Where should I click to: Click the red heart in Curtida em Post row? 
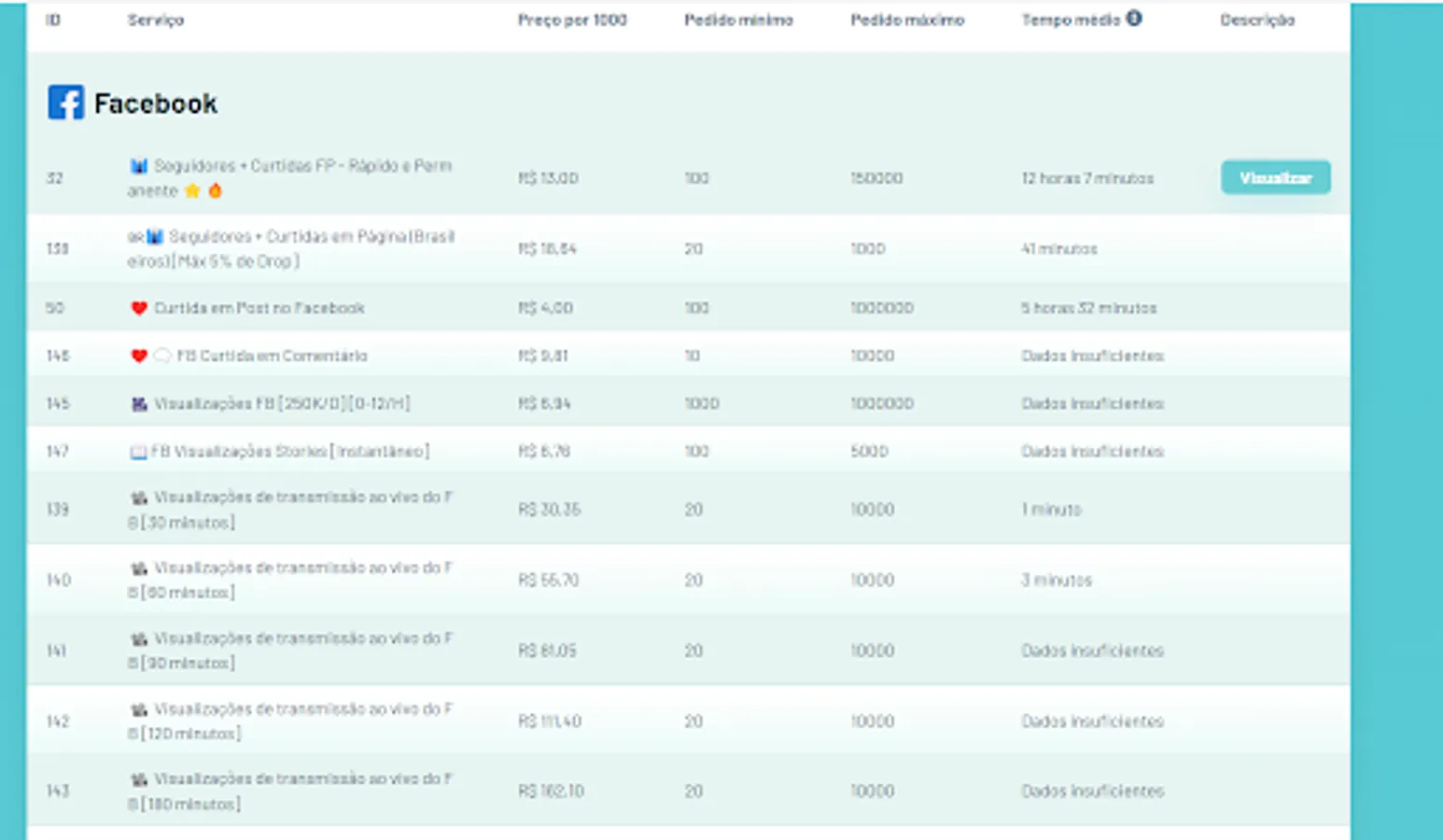pos(139,308)
